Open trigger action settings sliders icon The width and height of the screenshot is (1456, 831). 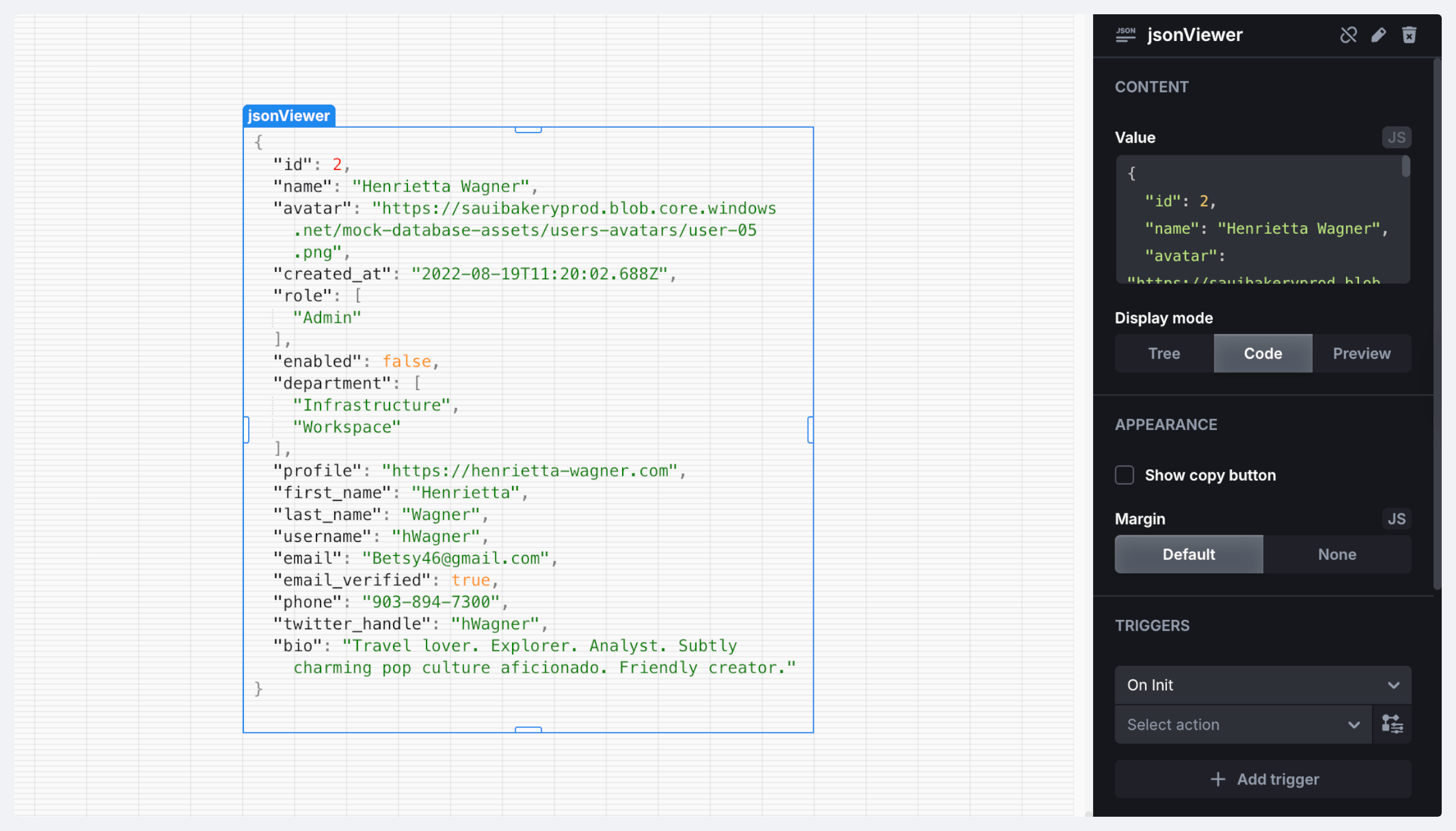coord(1392,725)
